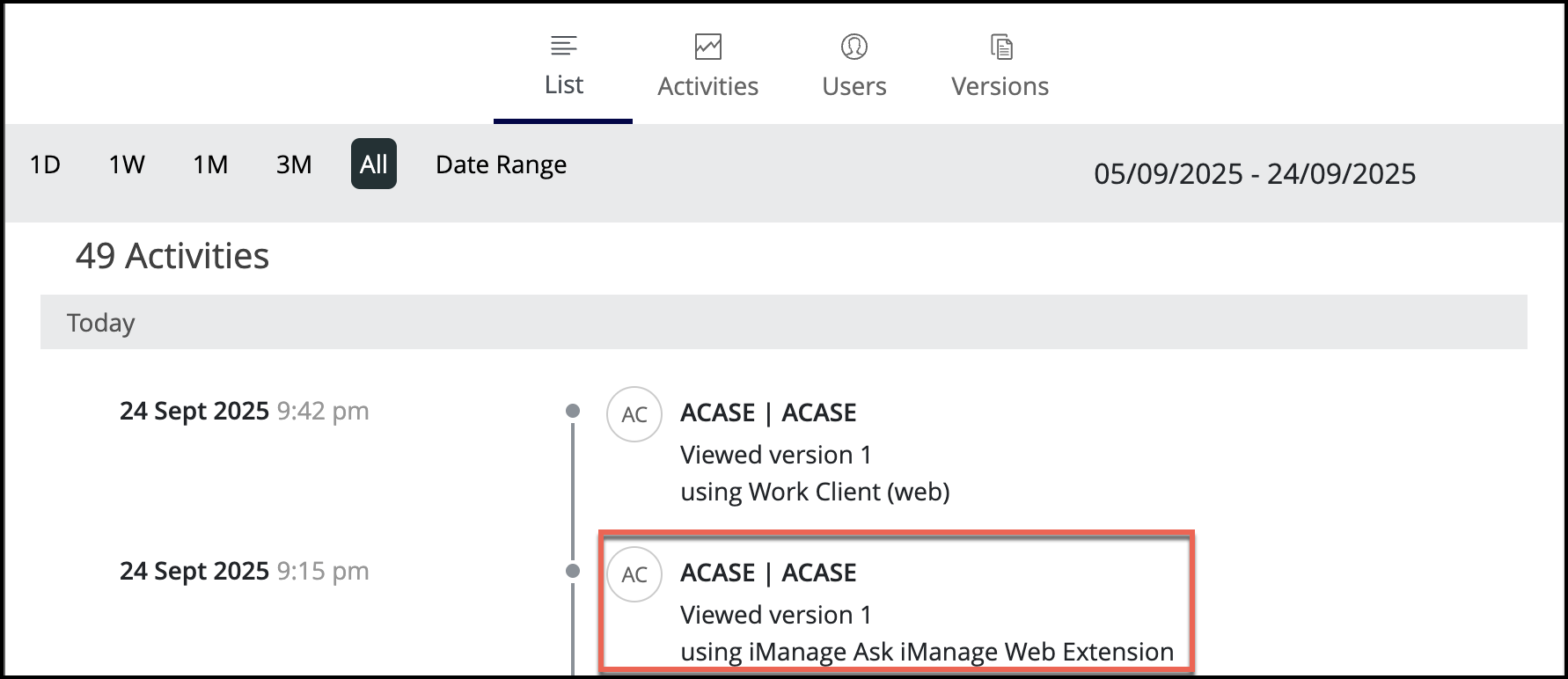Select the All time filter
1568x679 pixels.
(373, 164)
